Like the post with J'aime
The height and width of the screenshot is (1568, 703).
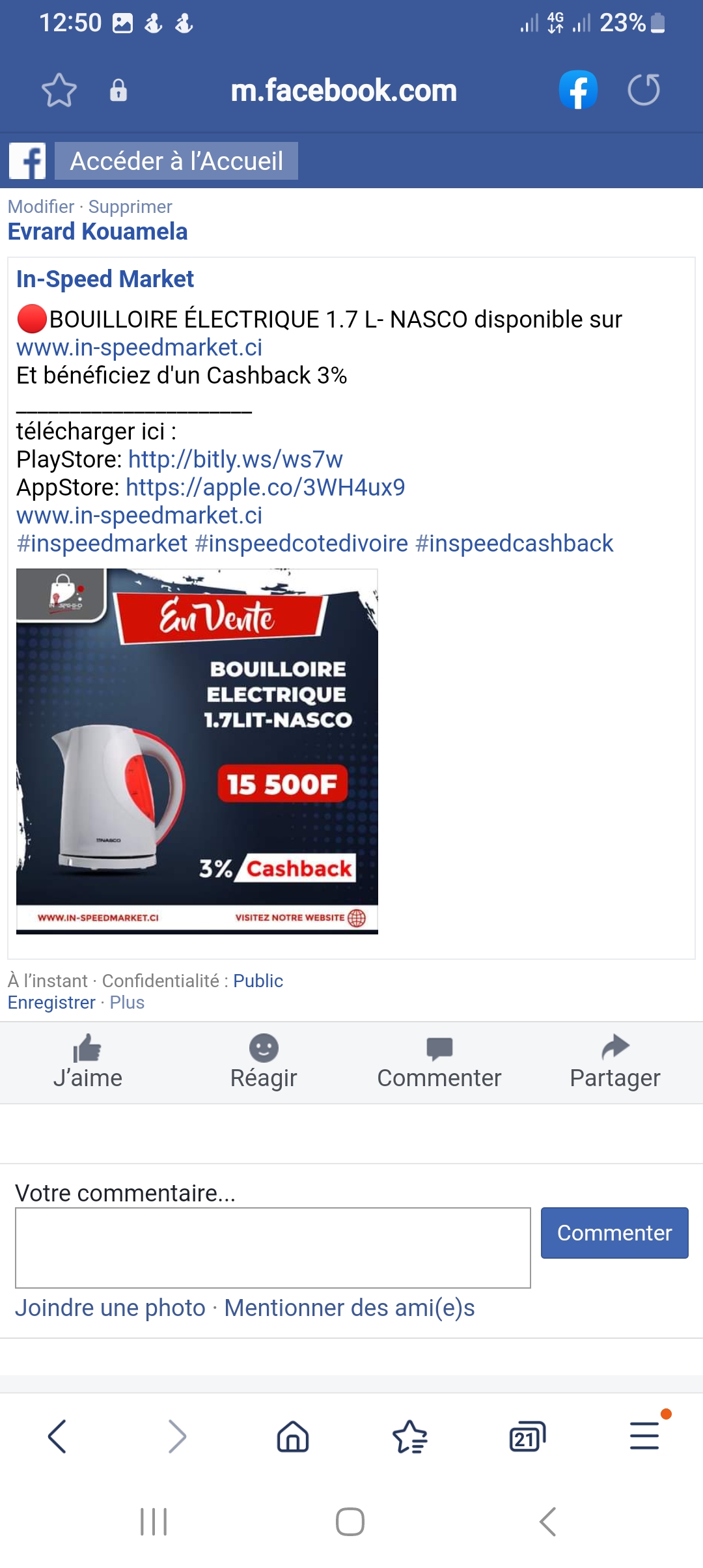coord(88,1062)
